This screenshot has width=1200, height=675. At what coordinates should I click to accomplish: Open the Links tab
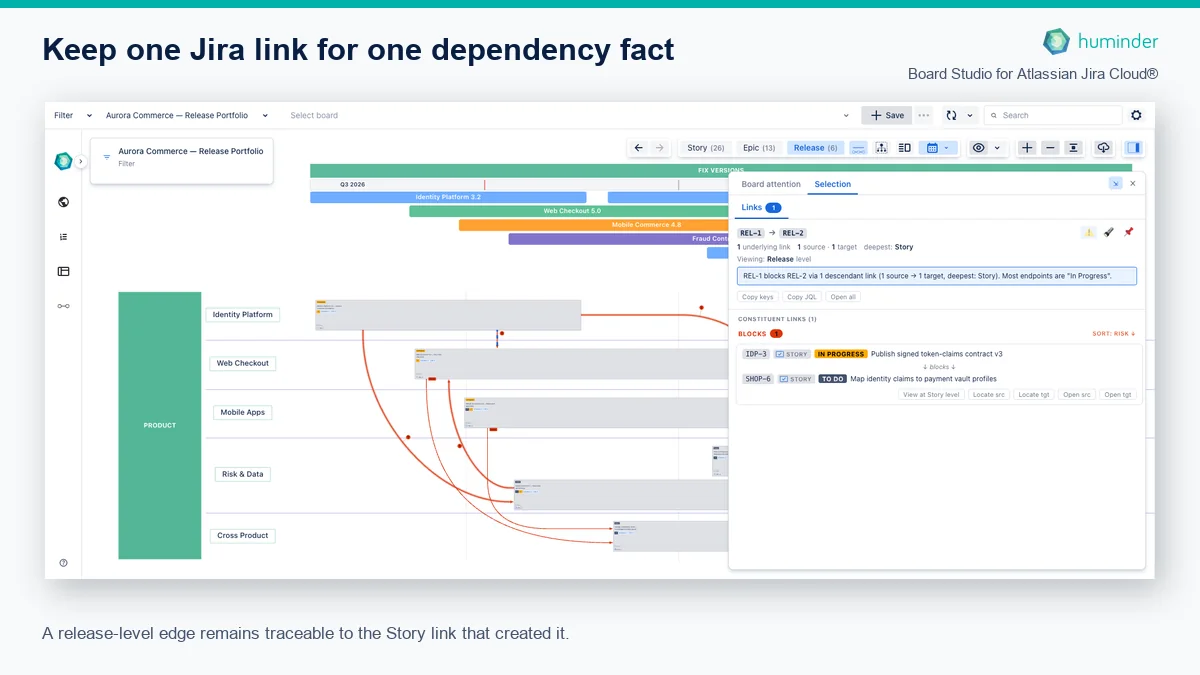tap(761, 207)
